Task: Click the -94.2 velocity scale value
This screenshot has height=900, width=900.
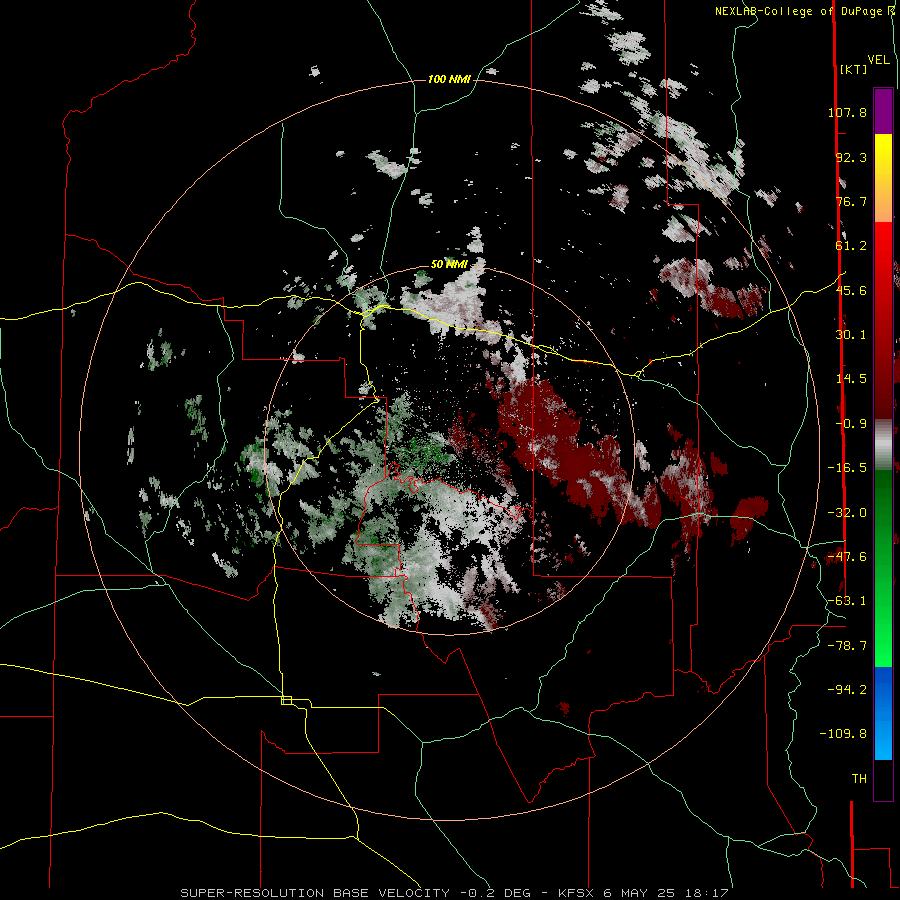Action: [x=847, y=689]
